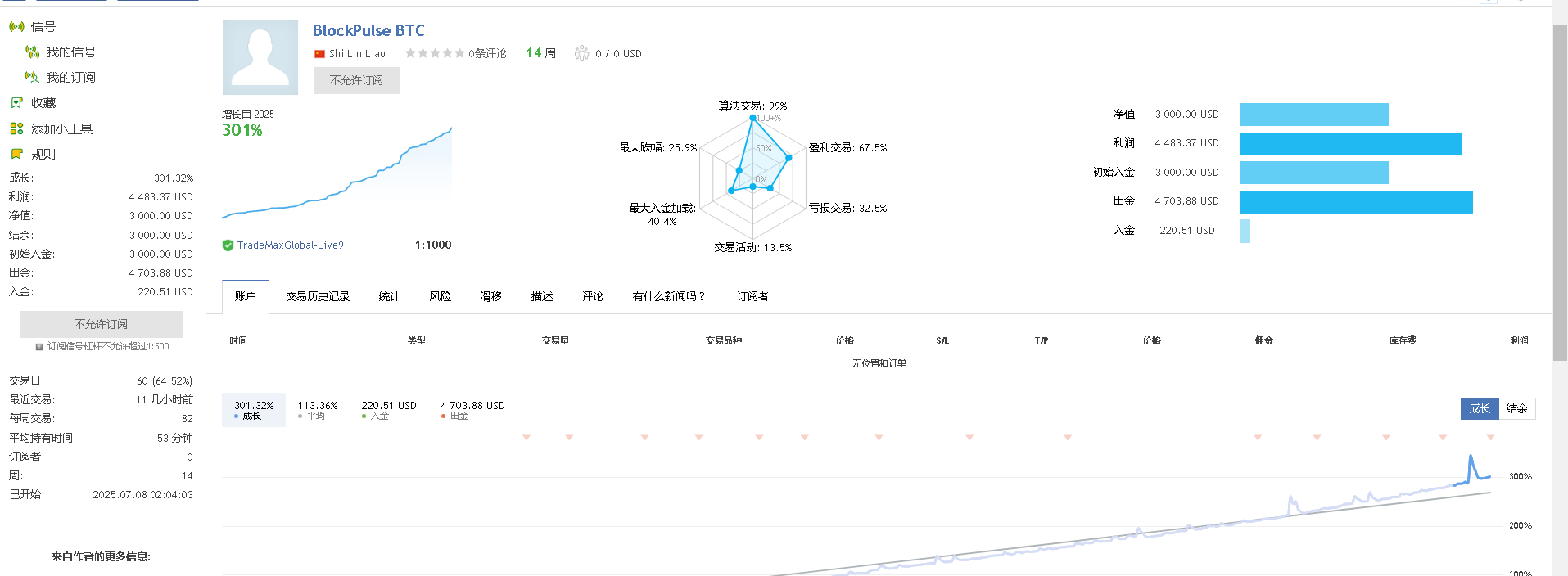Select the 结余 chart mode button
This screenshot has width=1568, height=576.
coord(1517,408)
